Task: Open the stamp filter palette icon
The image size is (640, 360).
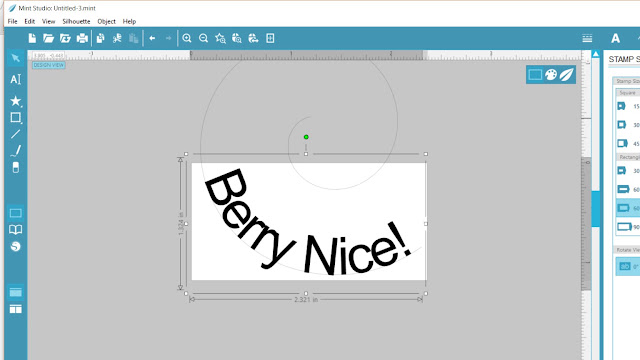Action: coord(551,75)
